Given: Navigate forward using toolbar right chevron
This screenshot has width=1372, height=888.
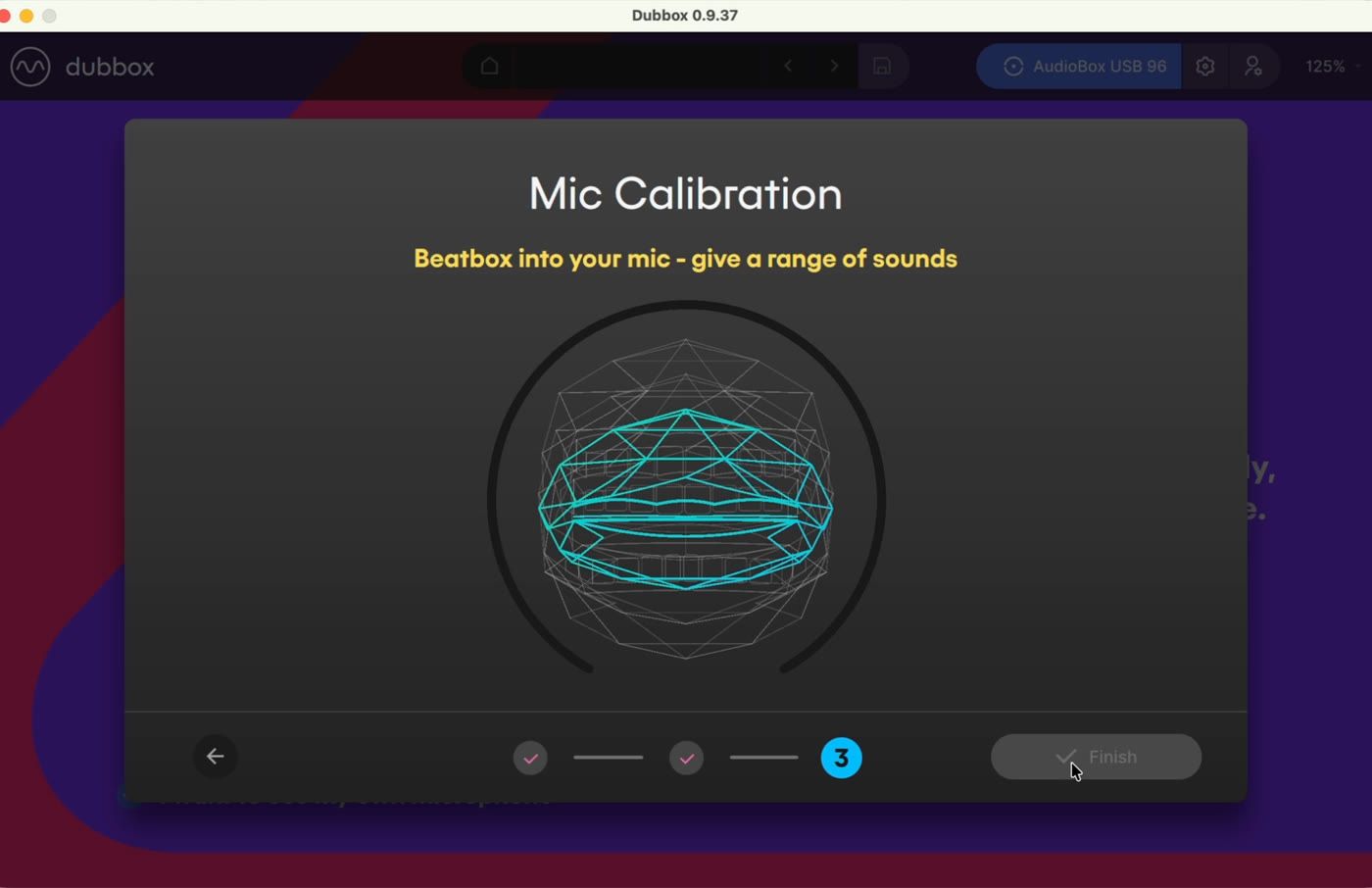Looking at the screenshot, I should [834, 66].
